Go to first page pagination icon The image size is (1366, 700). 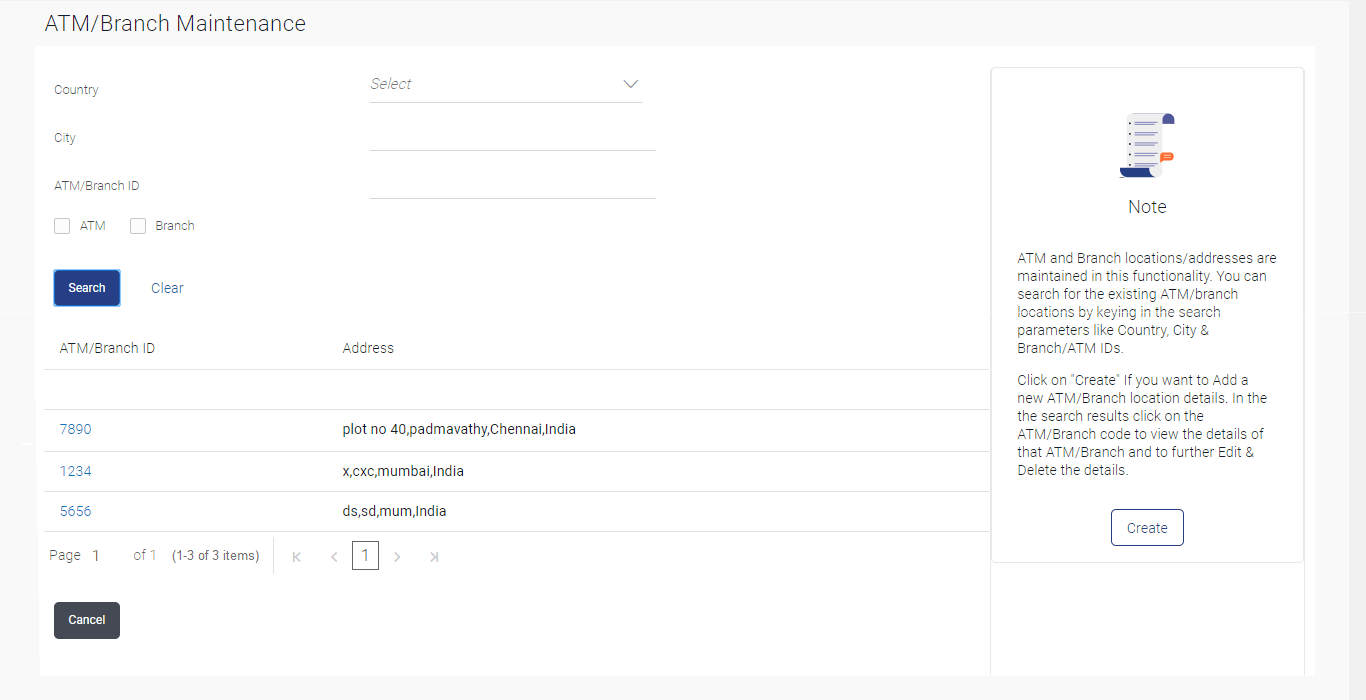(x=297, y=557)
